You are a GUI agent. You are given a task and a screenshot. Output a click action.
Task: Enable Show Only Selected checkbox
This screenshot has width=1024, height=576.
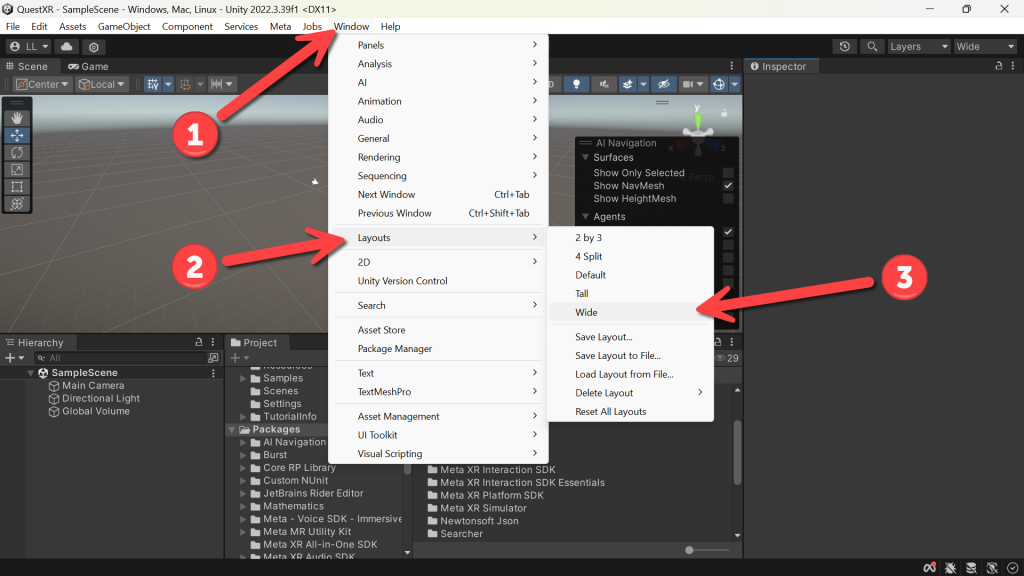pyautogui.click(x=728, y=173)
